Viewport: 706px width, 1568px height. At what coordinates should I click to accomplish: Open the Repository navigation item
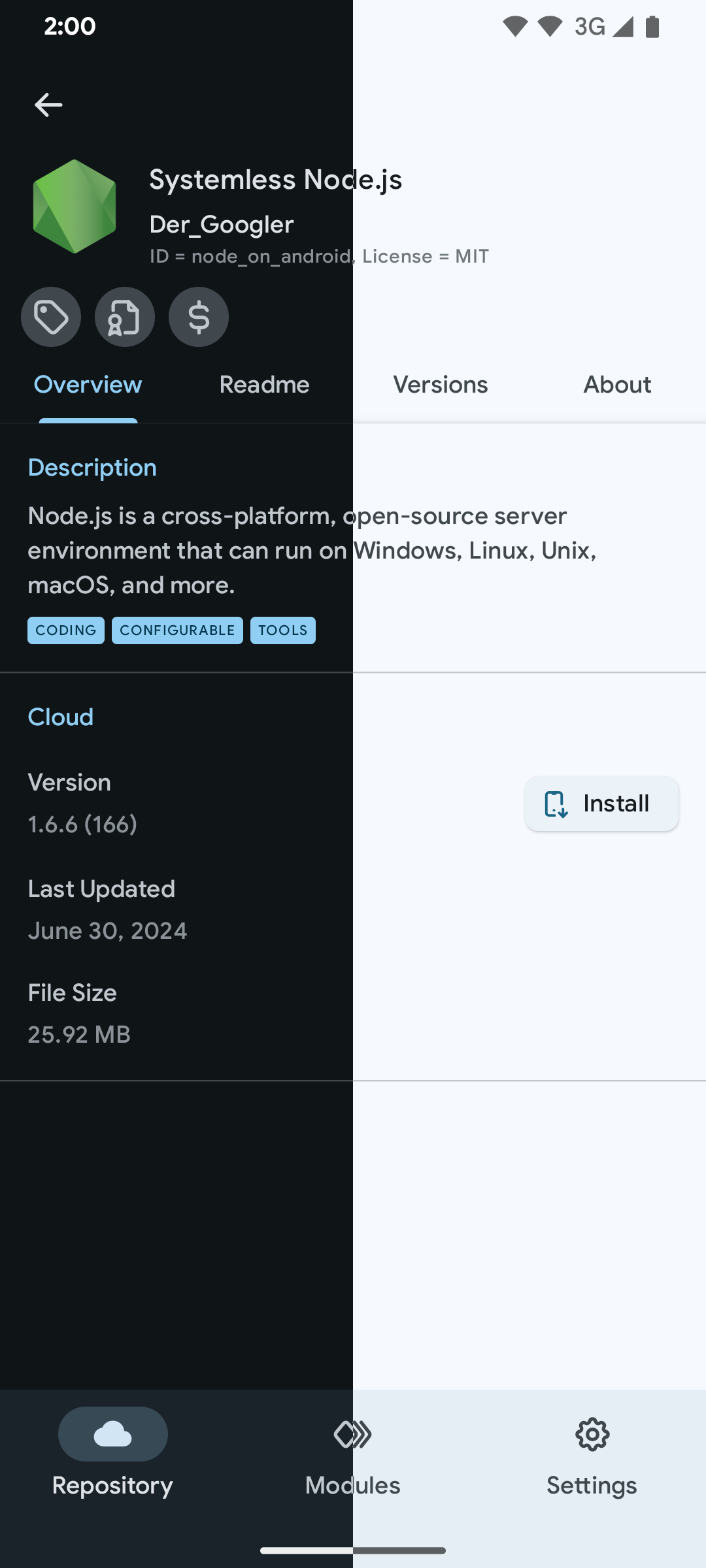(112, 1453)
